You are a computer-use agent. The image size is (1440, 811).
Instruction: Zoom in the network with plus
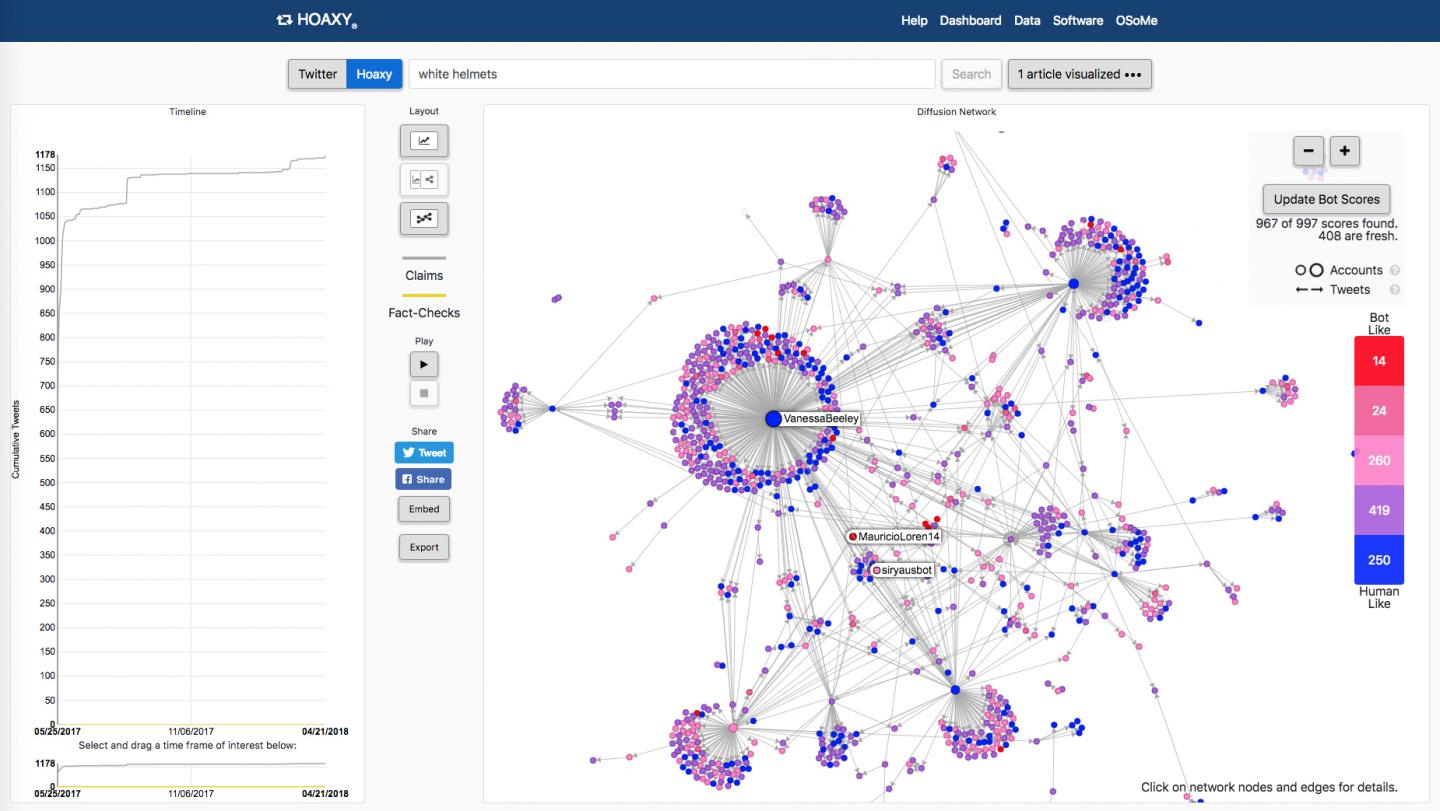(x=1344, y=151)
